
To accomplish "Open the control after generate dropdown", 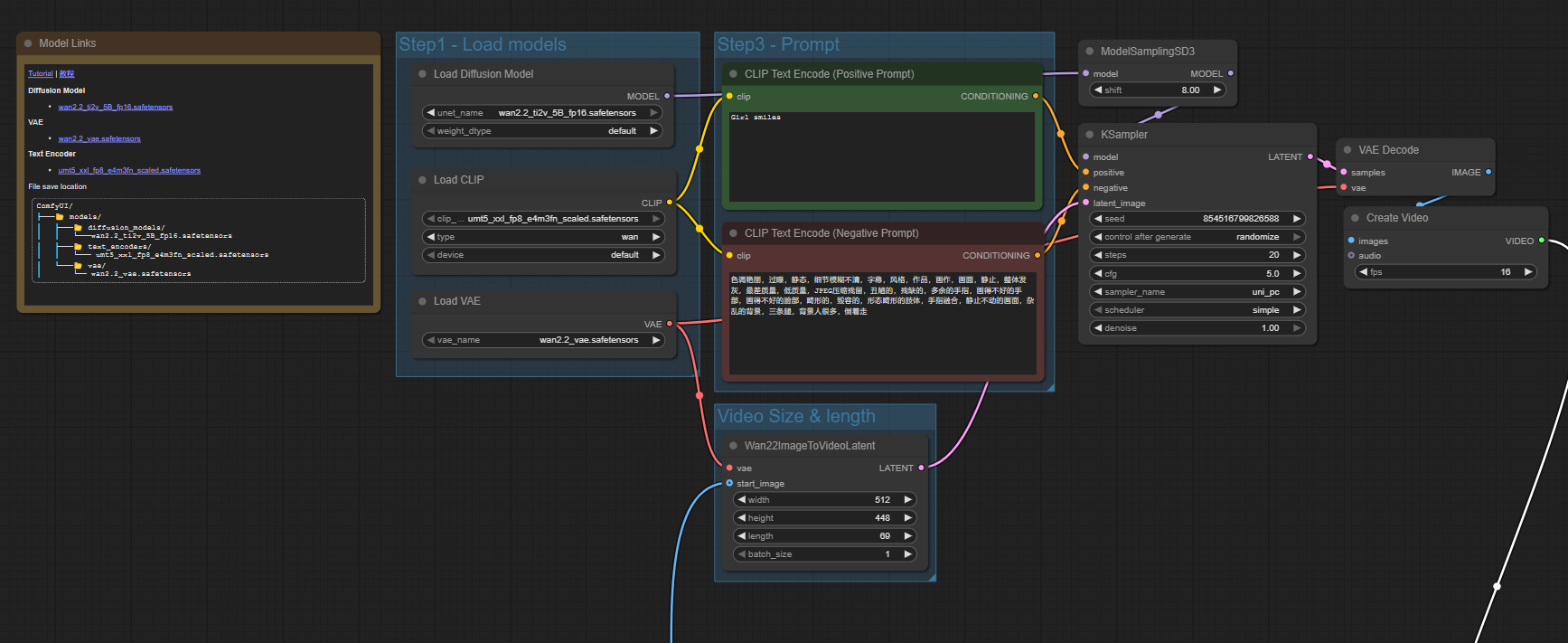I will pos(1197,237).
